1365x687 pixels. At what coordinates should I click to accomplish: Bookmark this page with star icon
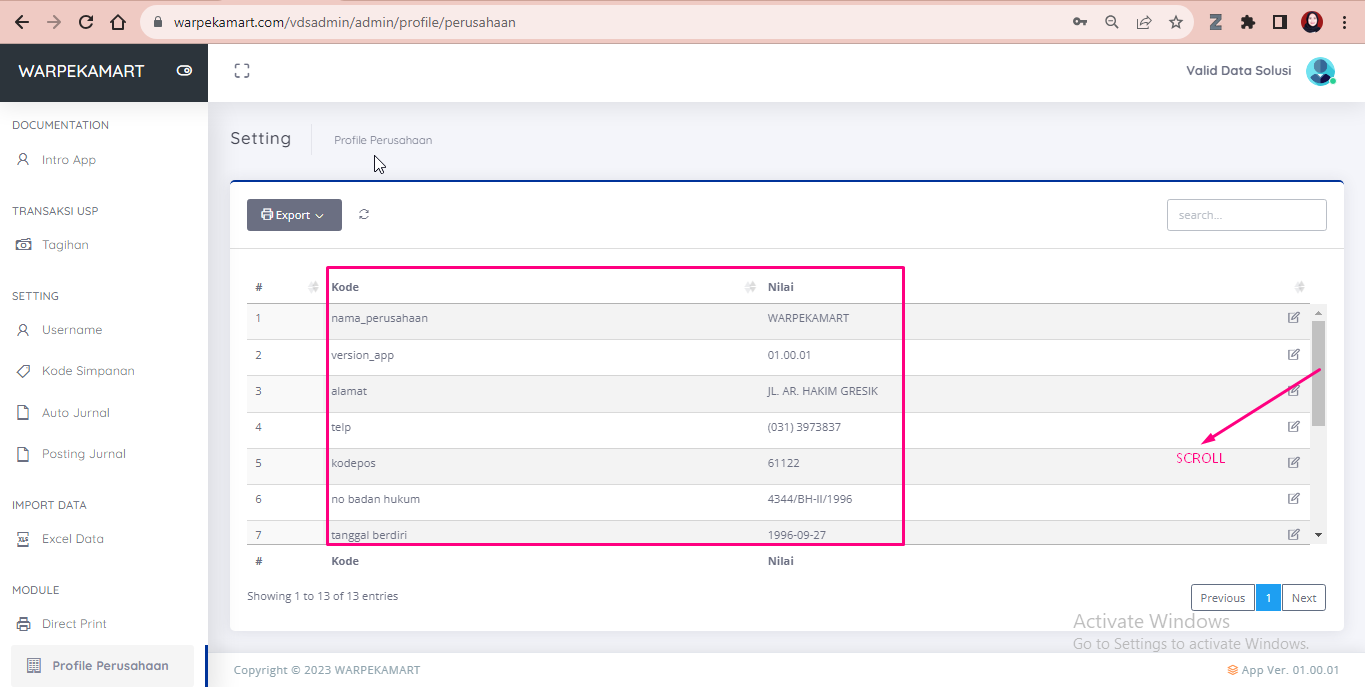pos(1176,22)
